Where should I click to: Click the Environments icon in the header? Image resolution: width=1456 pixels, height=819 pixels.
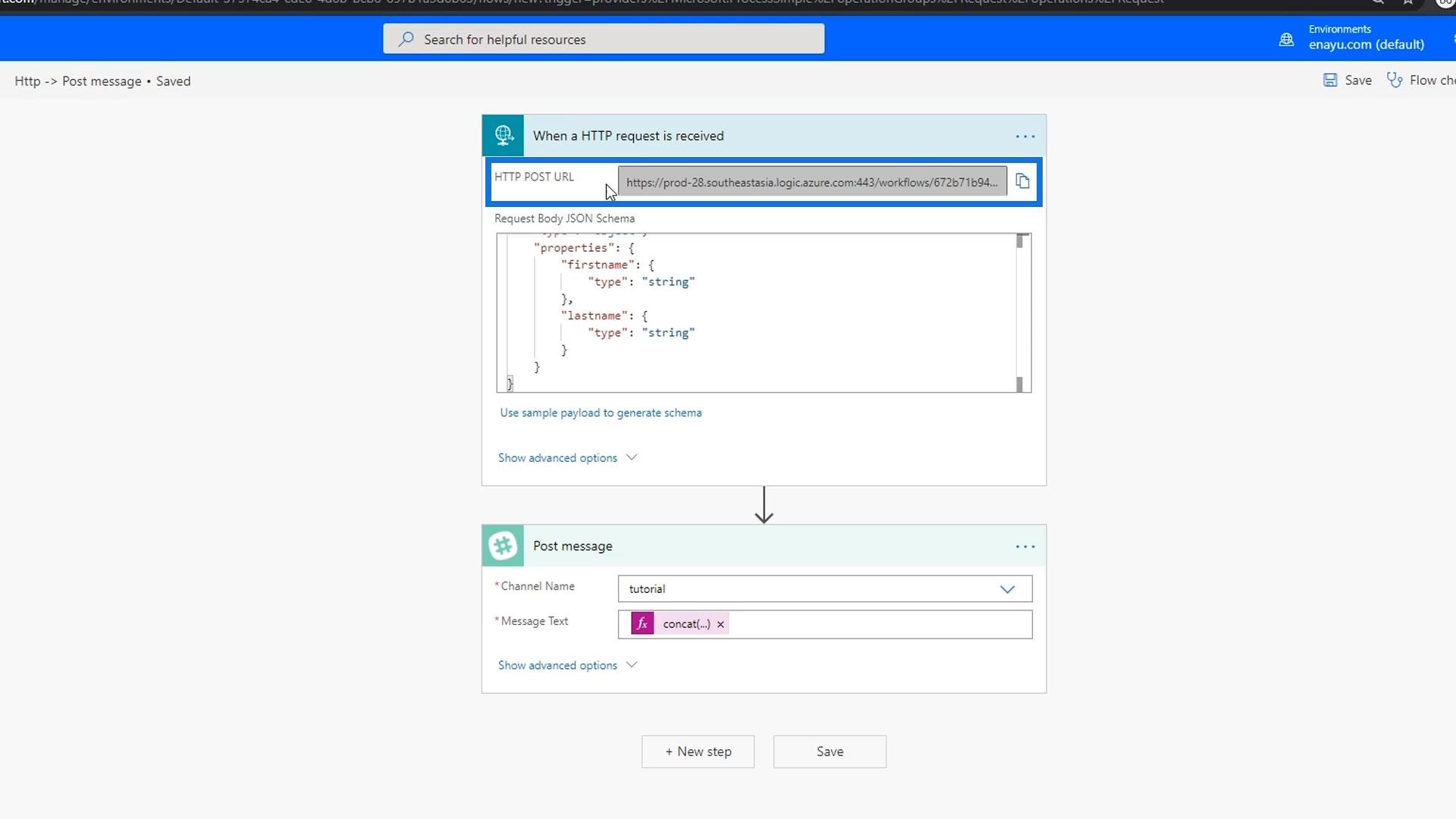[1286, 39]
